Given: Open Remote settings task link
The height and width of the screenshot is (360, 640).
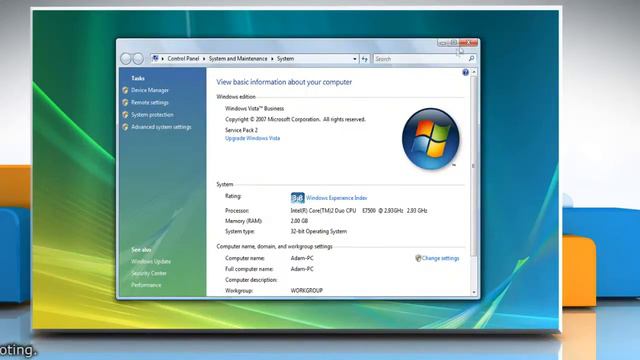Looking at the screenshot, I should click(150, 102).
